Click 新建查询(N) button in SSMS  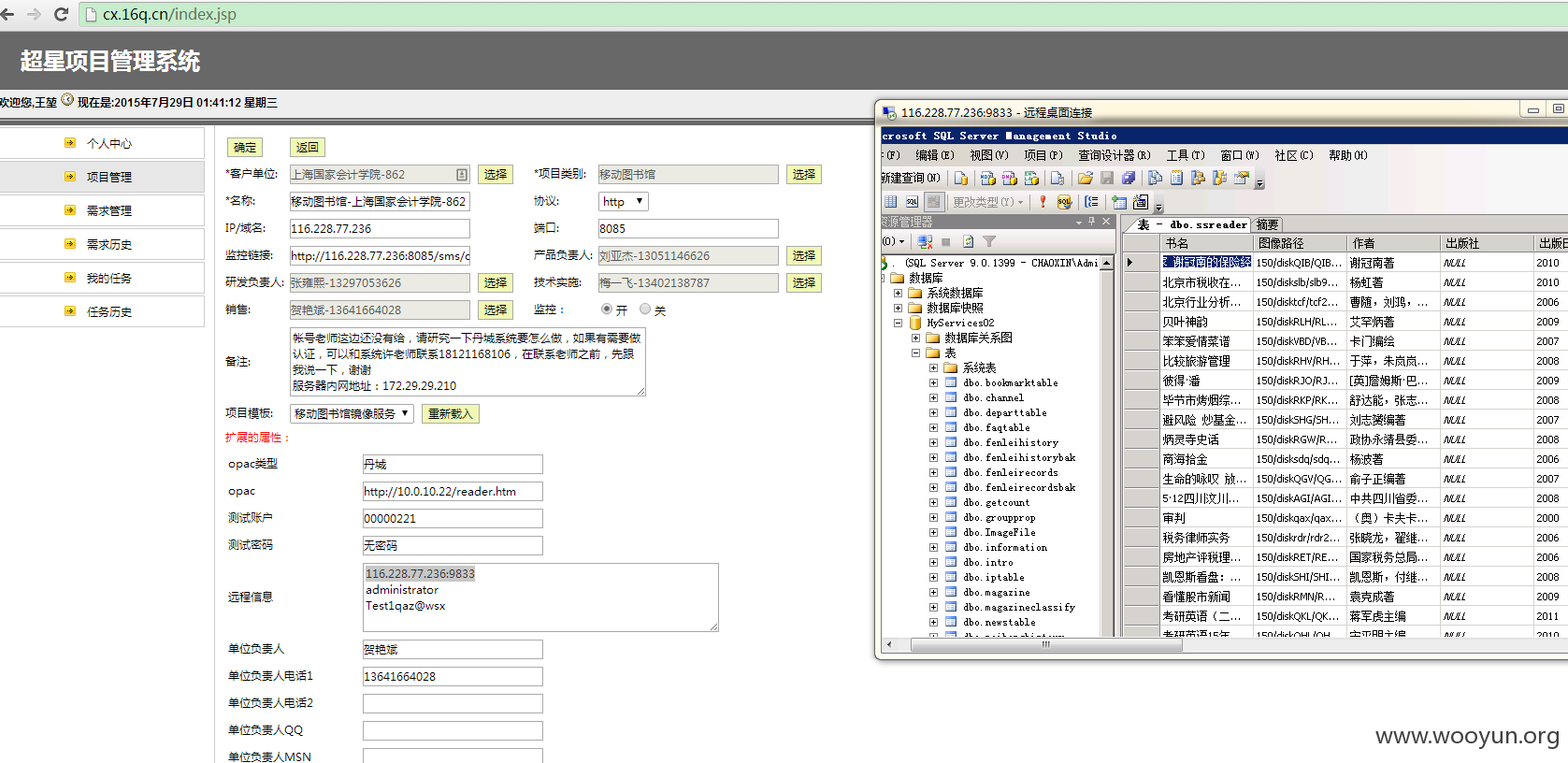[911, 178]
